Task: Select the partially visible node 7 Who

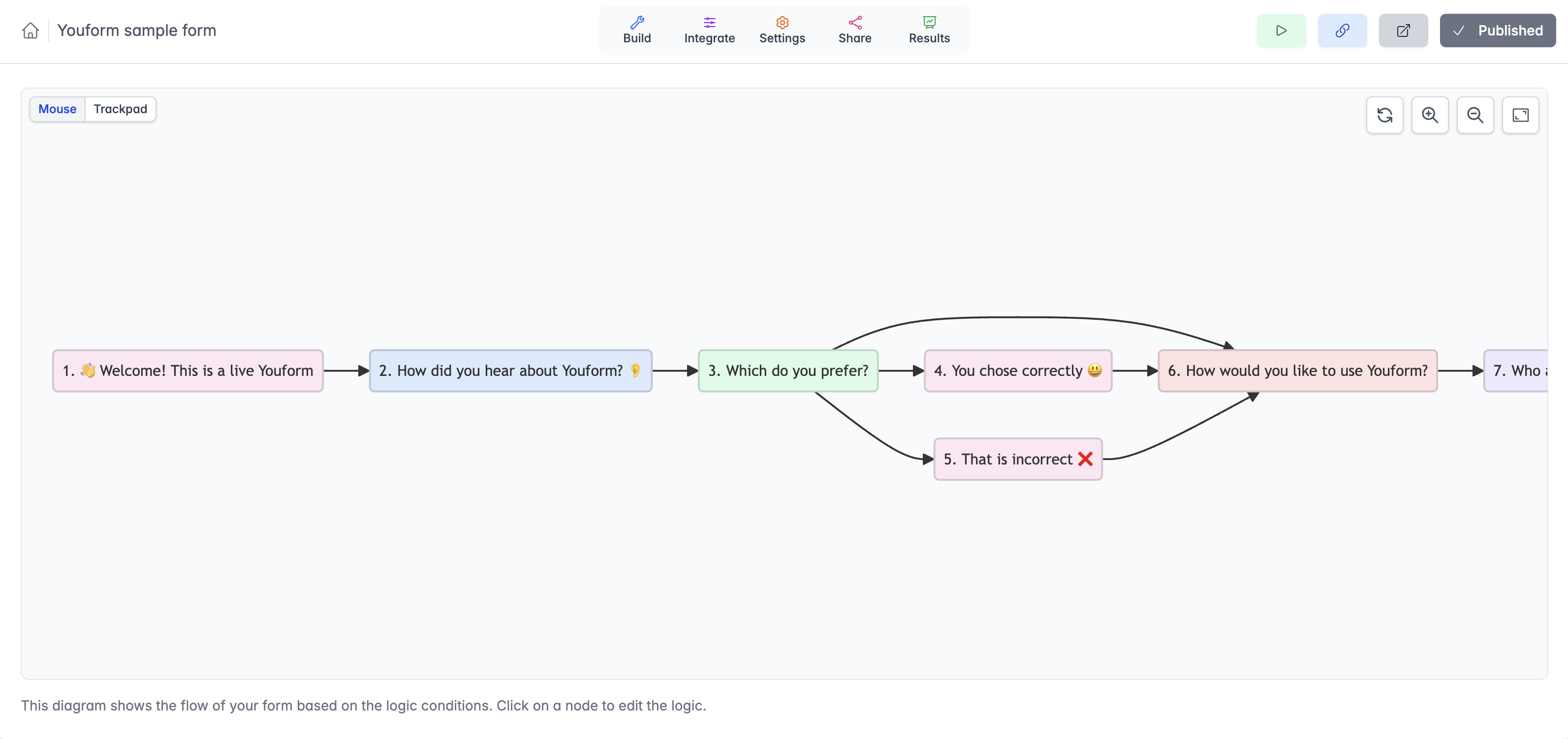Action: (1516, 370)
